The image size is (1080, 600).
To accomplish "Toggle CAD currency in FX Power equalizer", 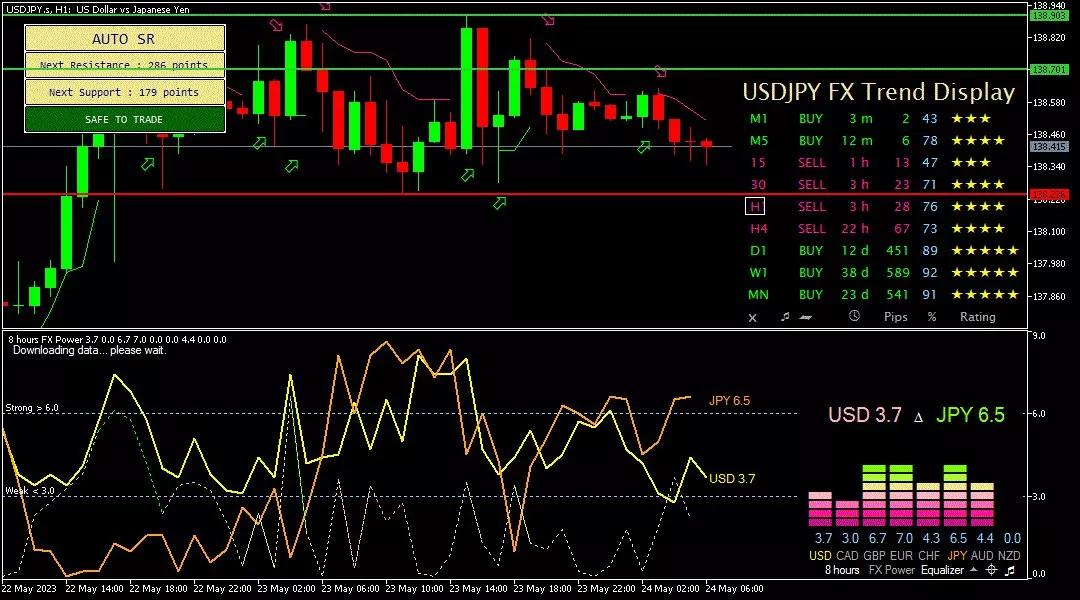I will (x=847, y=555).
